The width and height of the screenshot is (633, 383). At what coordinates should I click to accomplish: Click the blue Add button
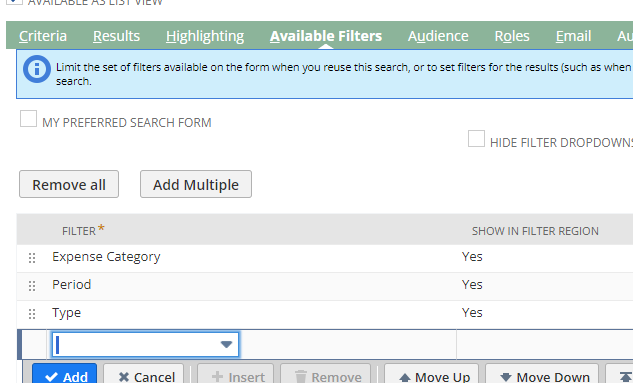pyautogui.click(x=65, y=374)
